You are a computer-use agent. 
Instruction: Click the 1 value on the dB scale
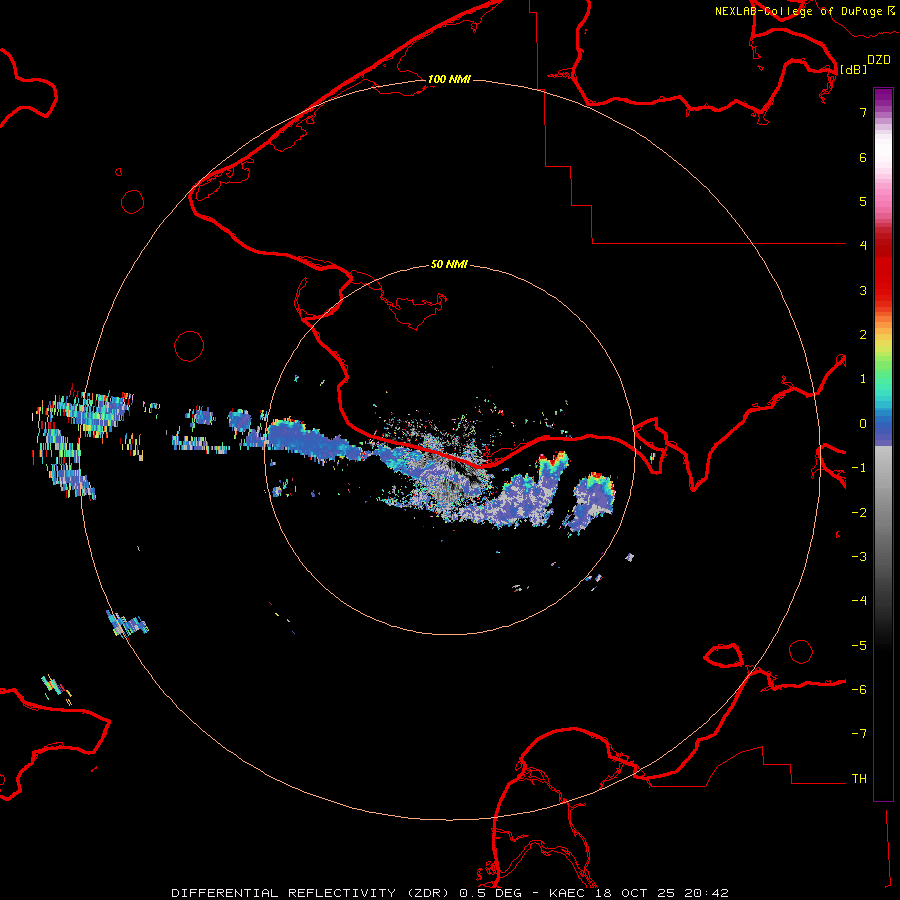(863, 379)
